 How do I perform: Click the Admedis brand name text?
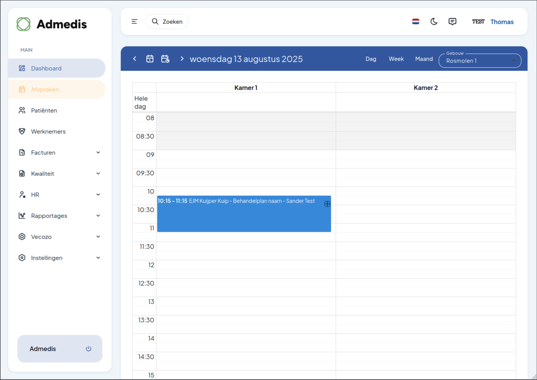[62, 24]
